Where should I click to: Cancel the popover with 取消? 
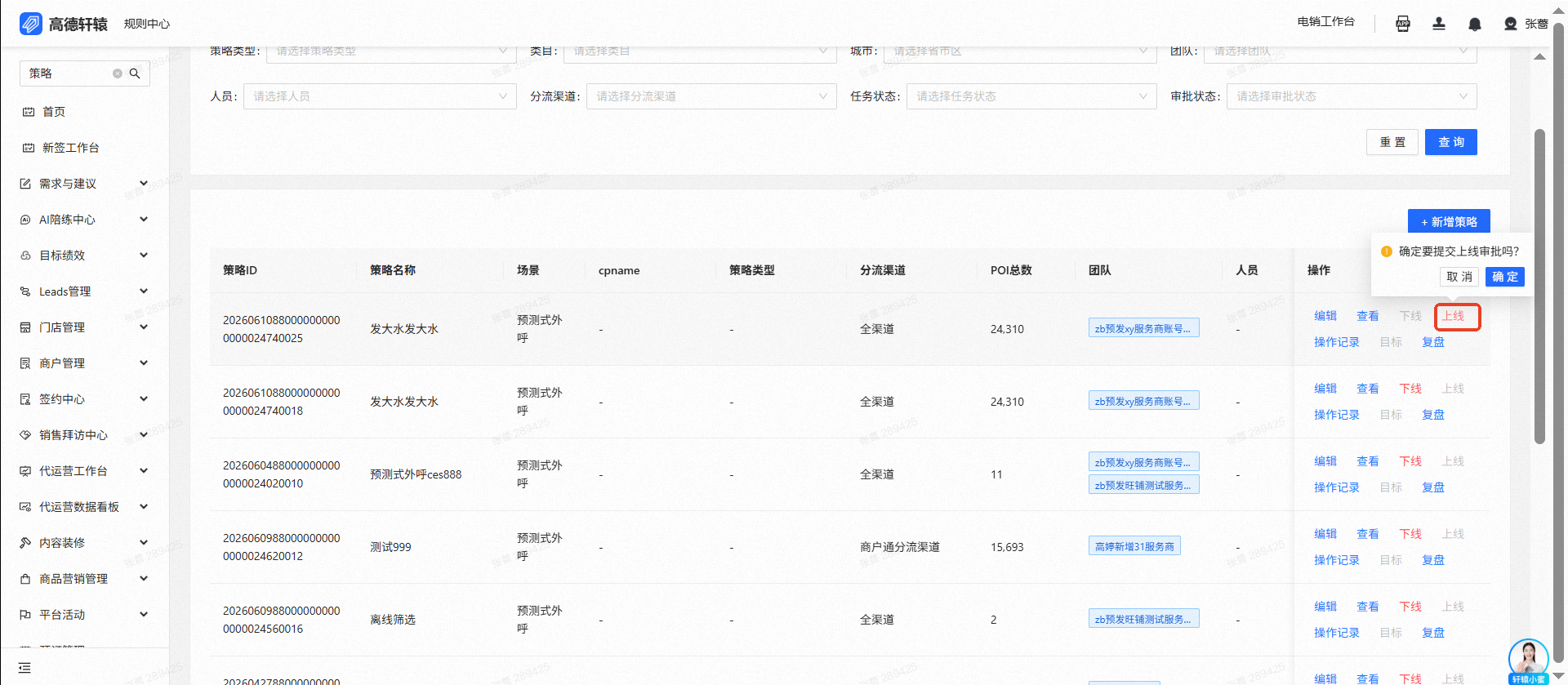(x=1459, y=277)
